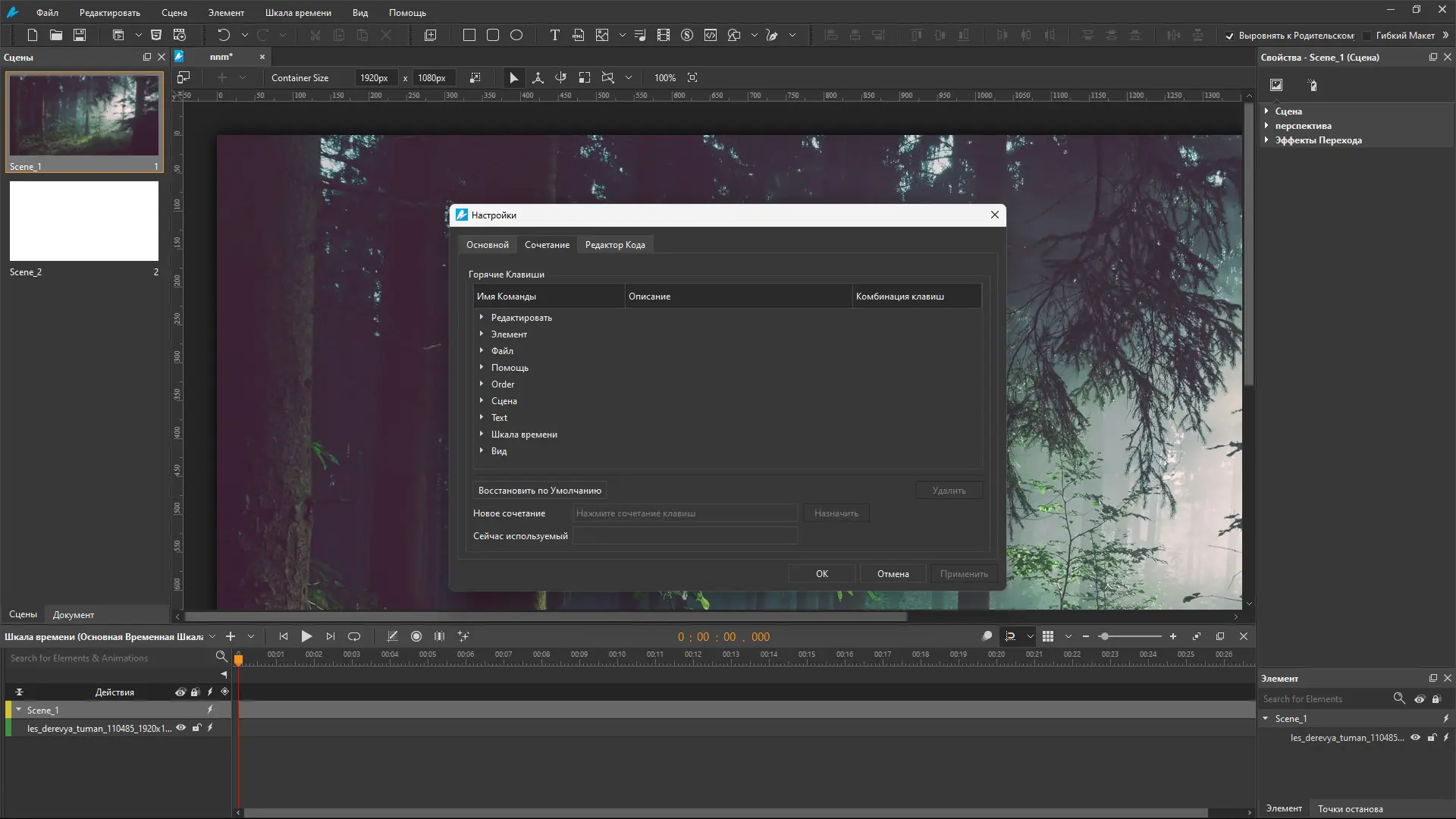The height and width of the screenshot is (819, 1456).
Task: Click the Undo arrow icon
Action: click(x=223, y=35)
